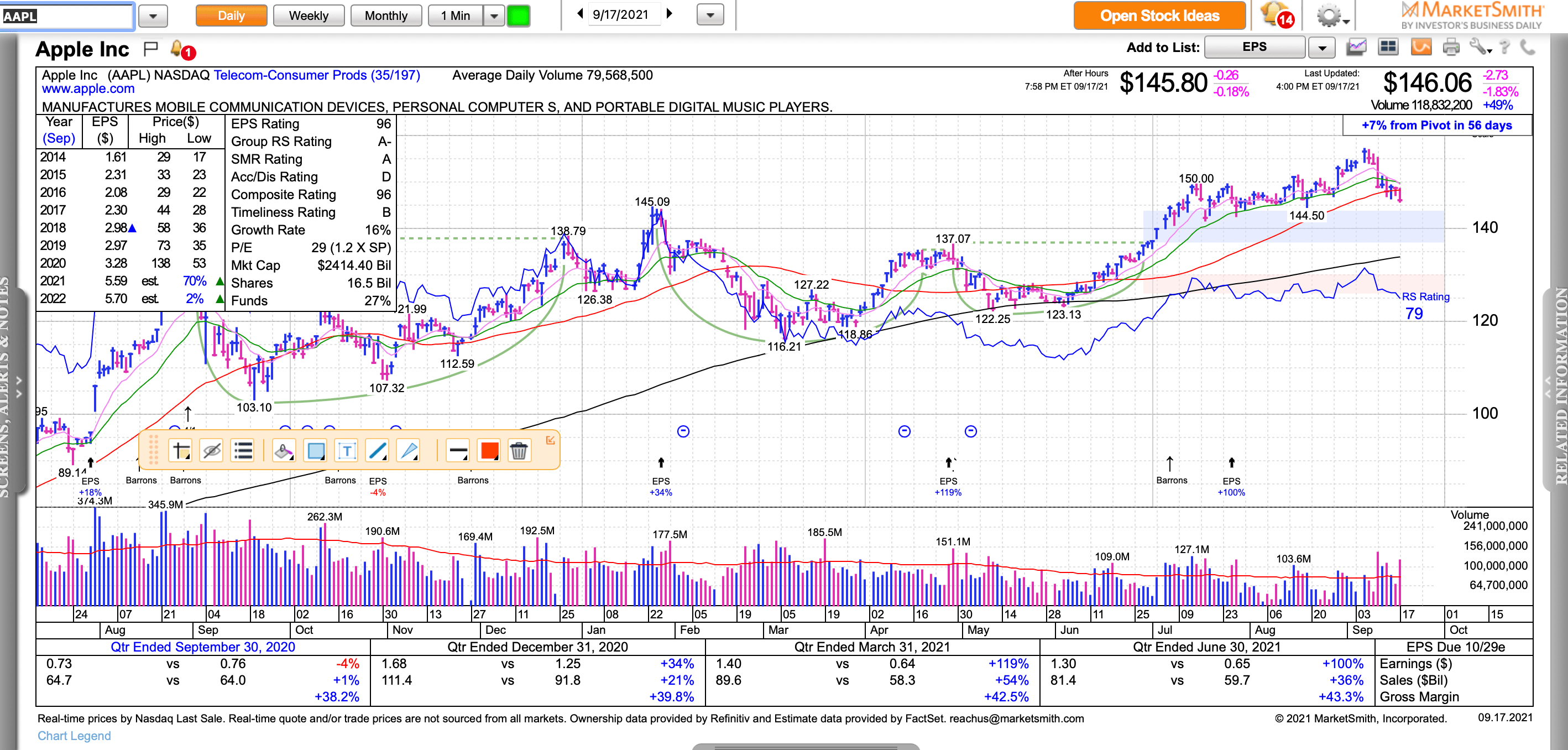Viewport: 1568px width, 750px height.
Task: Click the 2021 EPS estimate 70% value
Action: [195, 281]
